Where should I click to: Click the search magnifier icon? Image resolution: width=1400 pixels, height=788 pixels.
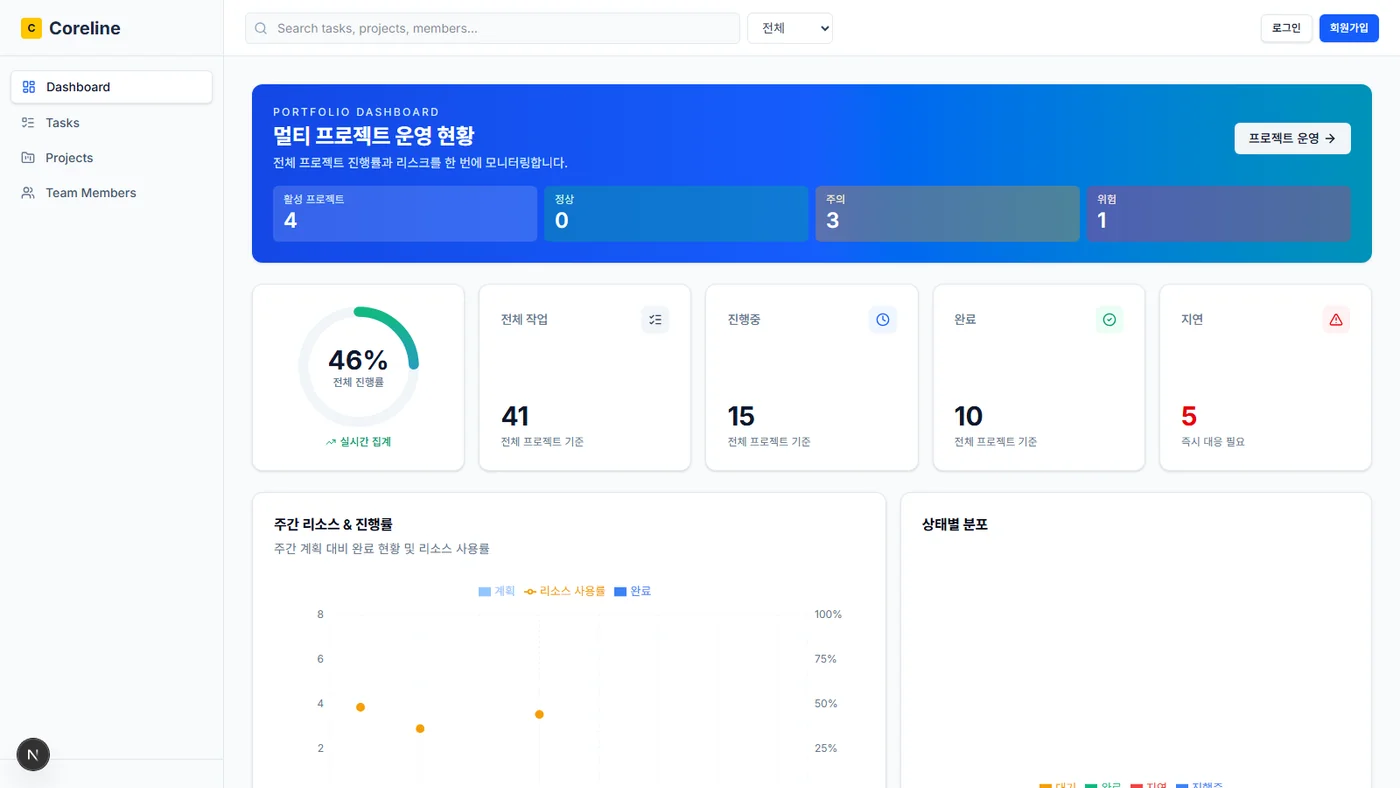pos(261,28)
